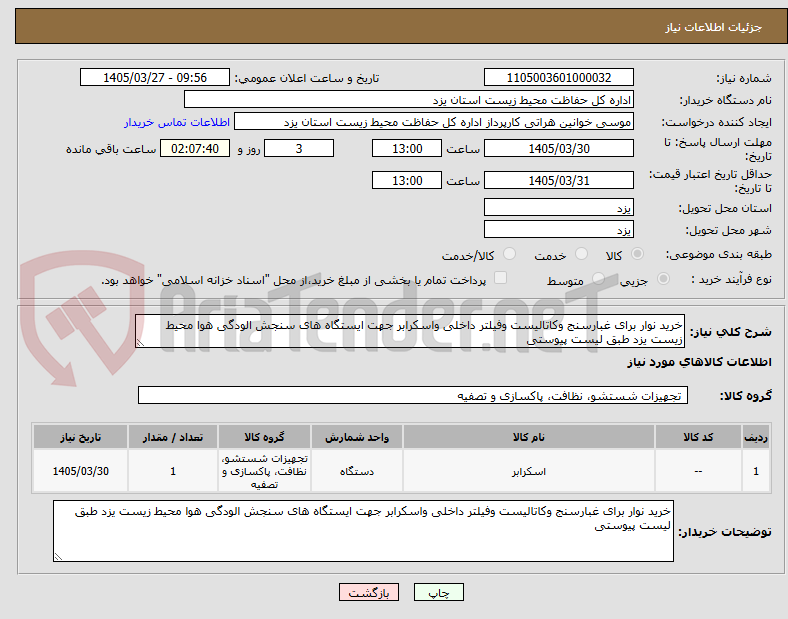This screenshot has width=788, height=619.
Task: Select the کالا/خدمت radio button
Action: (x=510, y=254)
